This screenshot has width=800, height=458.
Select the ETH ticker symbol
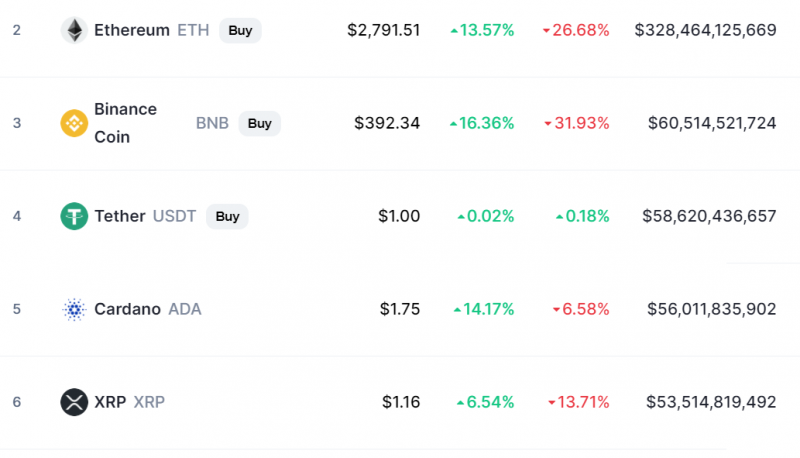click(x=193, y=30)
